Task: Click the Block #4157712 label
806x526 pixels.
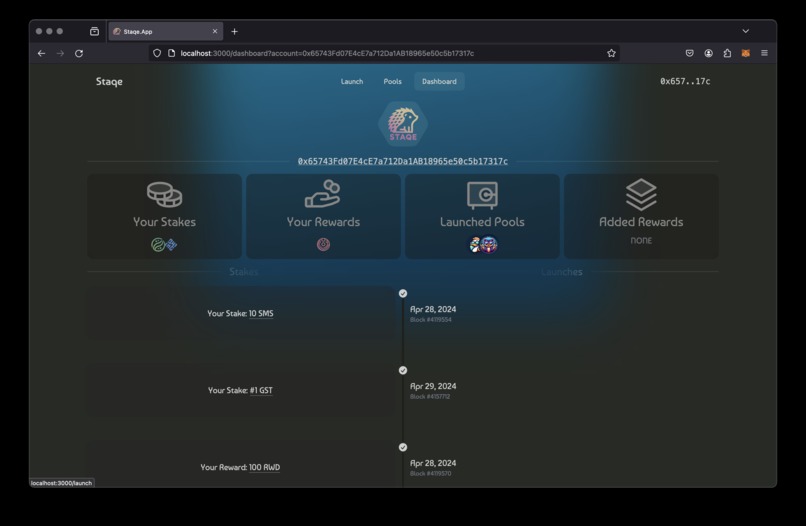Action: 430,397
